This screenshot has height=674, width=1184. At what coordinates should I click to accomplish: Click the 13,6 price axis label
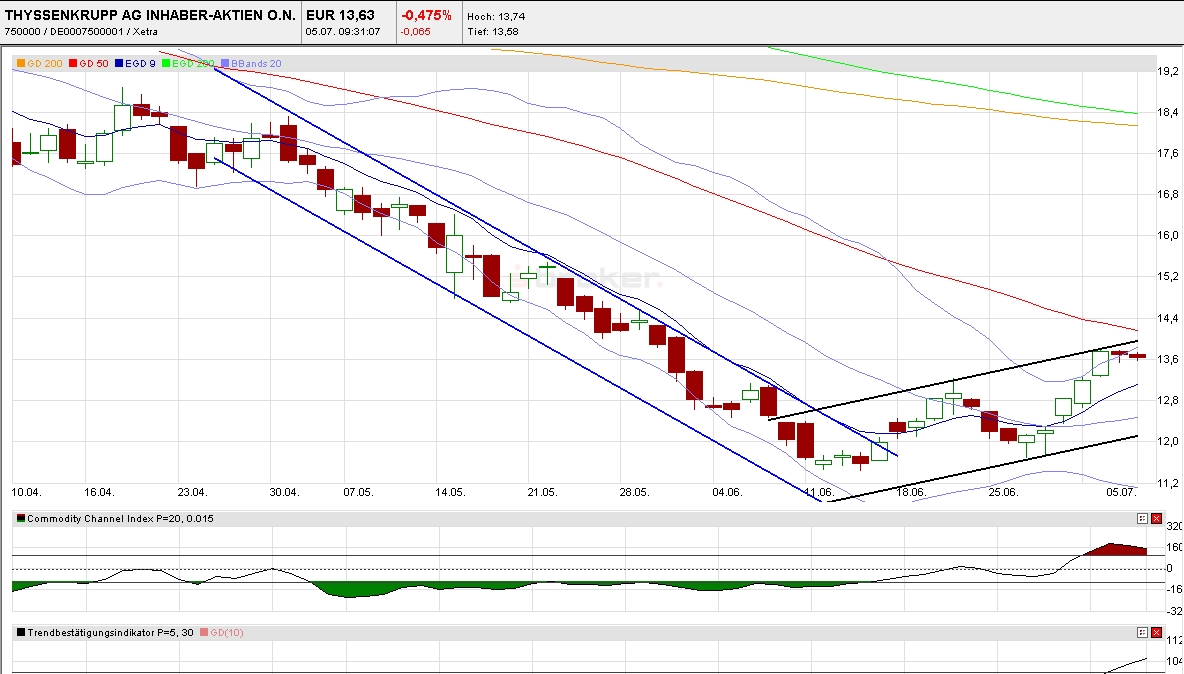click(x=1168, y=359)
